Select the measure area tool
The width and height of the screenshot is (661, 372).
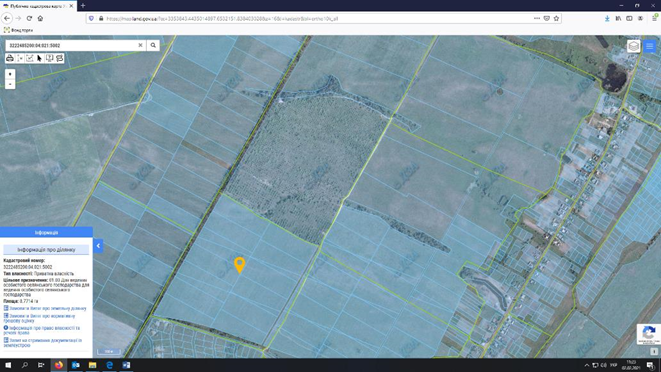point(30,58)
